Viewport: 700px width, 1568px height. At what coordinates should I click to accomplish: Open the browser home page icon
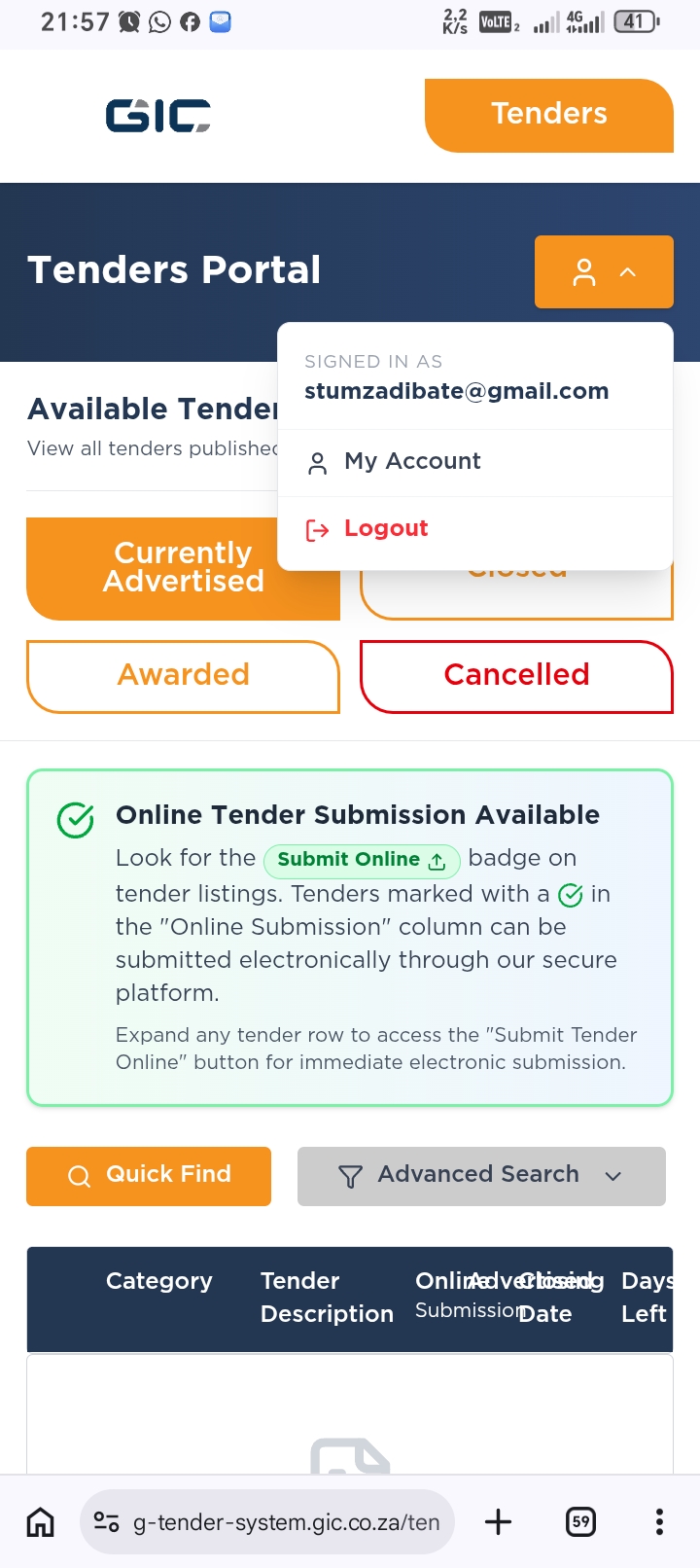[x=40, y=1521]
